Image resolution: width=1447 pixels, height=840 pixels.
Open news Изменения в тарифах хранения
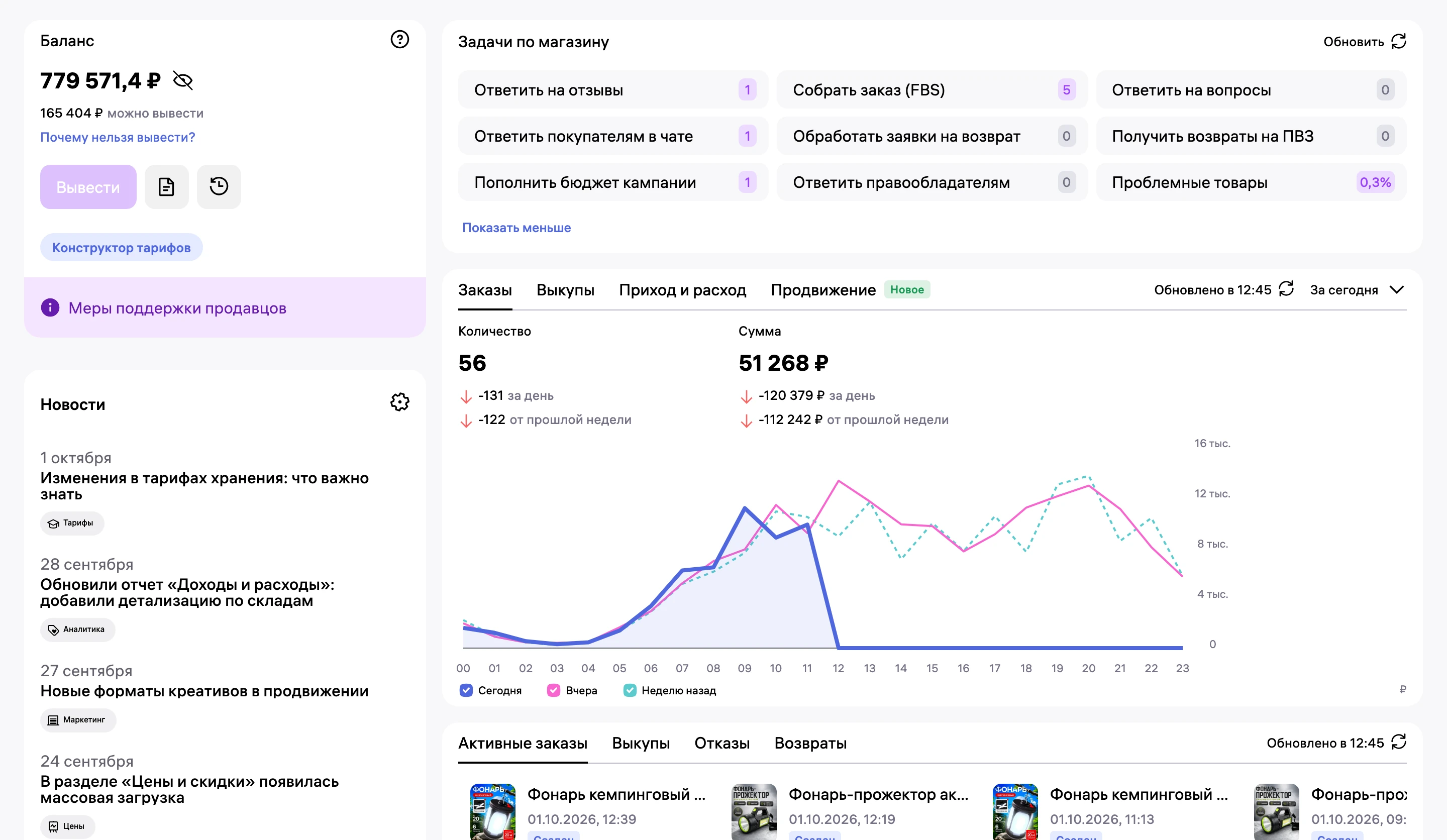204,486
